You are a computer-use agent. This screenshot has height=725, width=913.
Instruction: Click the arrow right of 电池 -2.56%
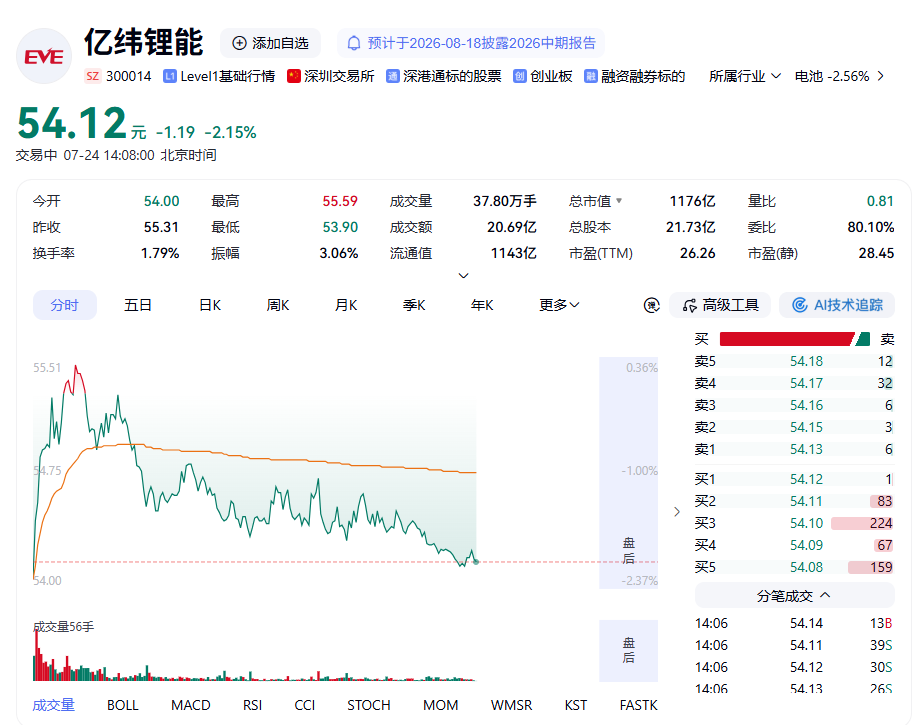pos(880,76)
